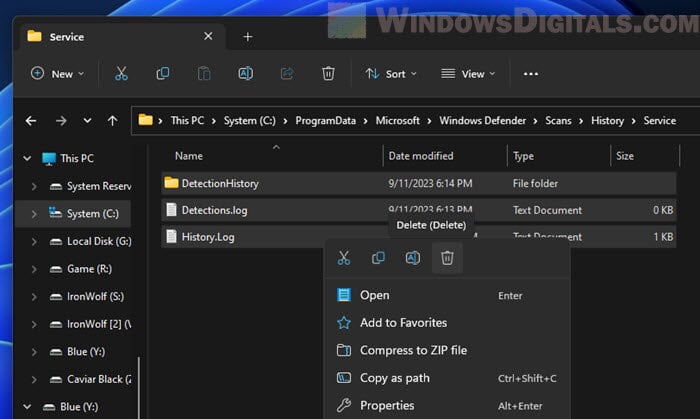Select IronWolf (S:) drive in sidebar

(x=96, y=297)
